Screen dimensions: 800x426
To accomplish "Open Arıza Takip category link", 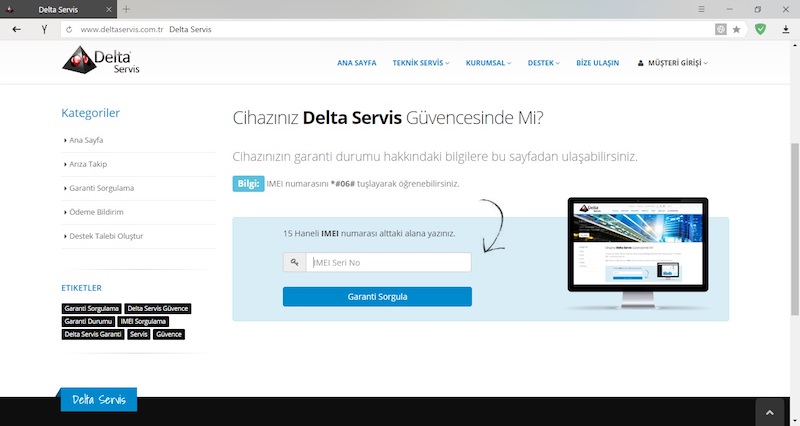I will pyautogui.click(x=88, y=164).
